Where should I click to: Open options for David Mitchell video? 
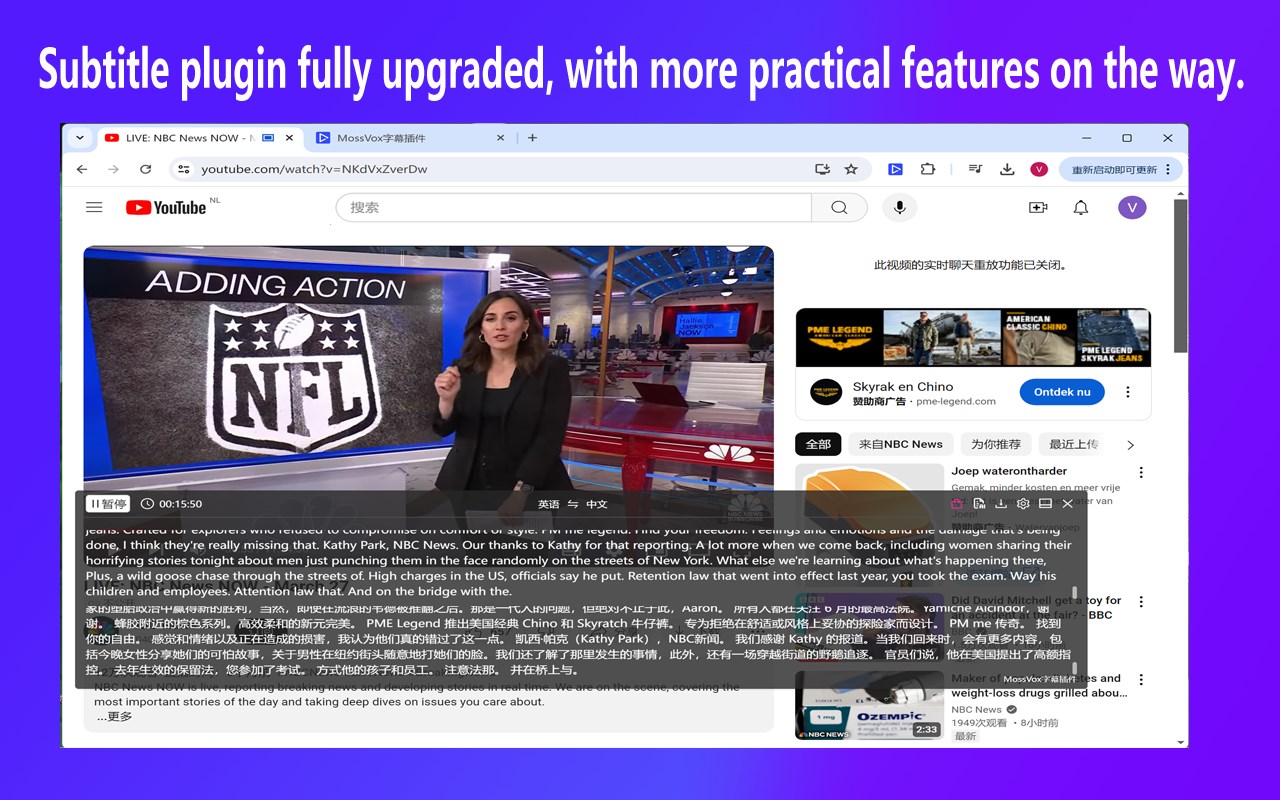click(x=1141, y=602)
